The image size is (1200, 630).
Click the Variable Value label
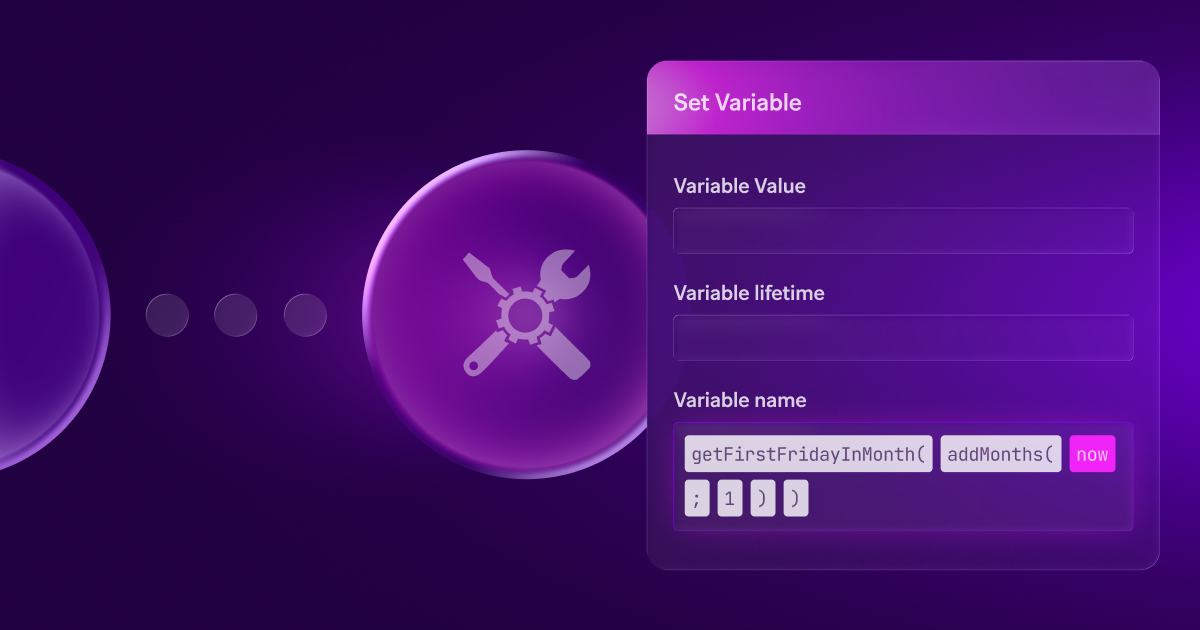[x=739, y=186]
